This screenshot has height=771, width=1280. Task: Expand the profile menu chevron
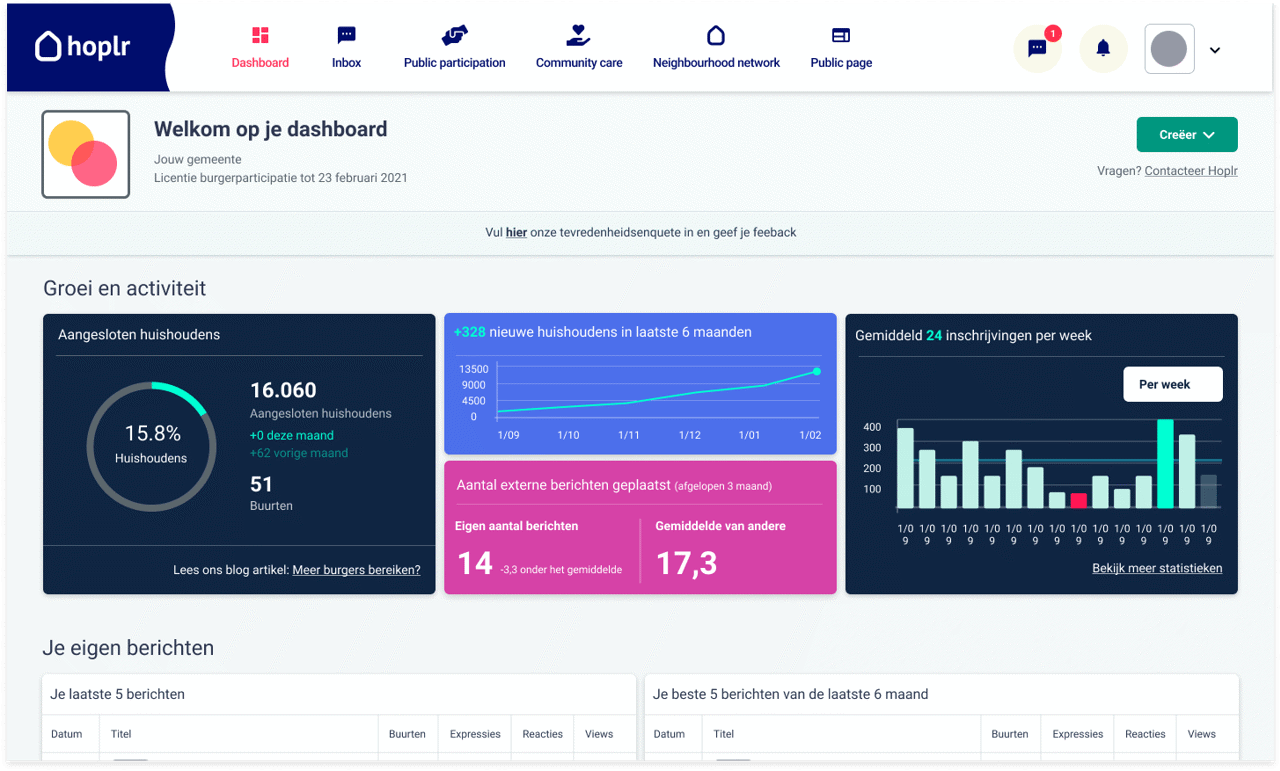(1215, 50)
